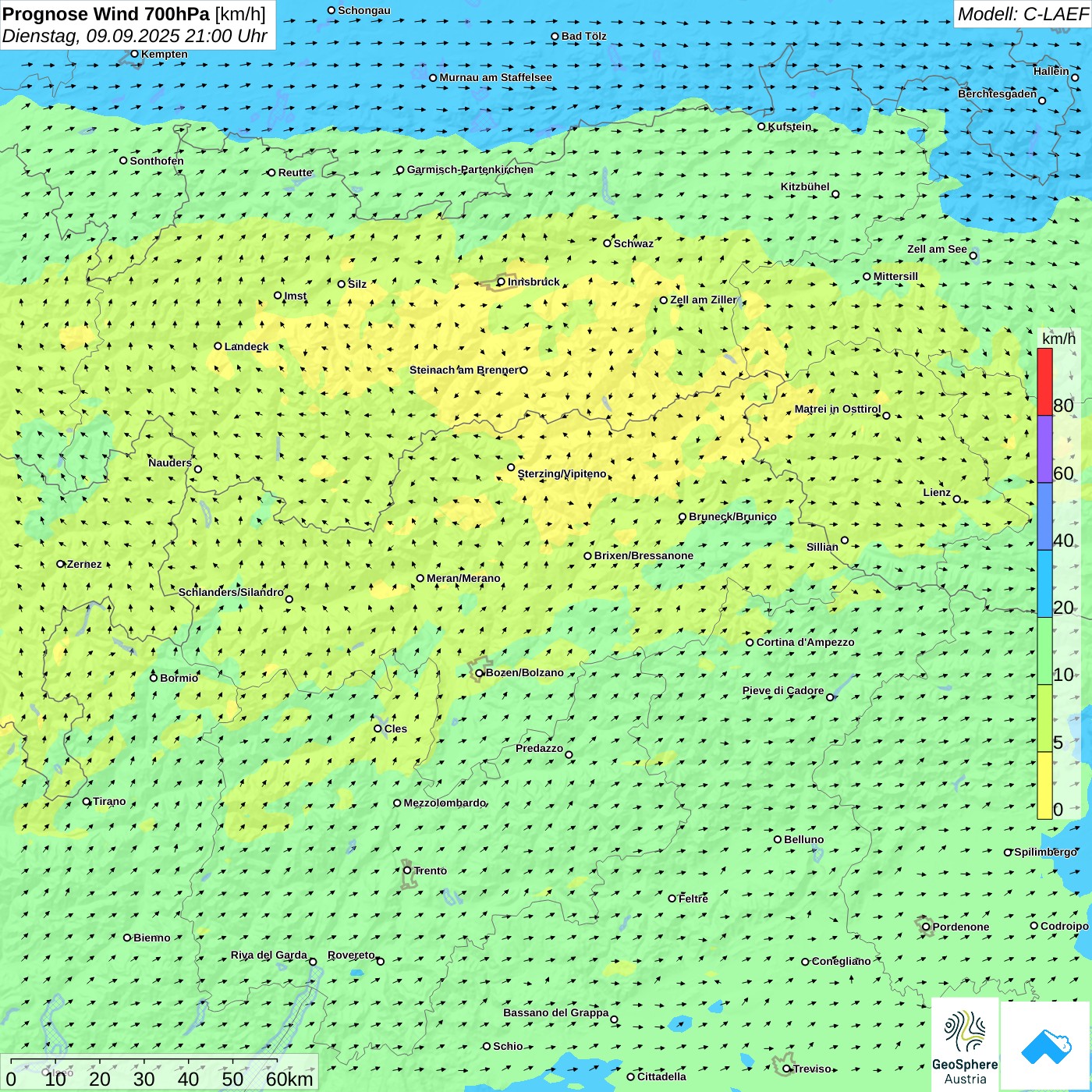Click the Nauders label

tap(170, 463)
